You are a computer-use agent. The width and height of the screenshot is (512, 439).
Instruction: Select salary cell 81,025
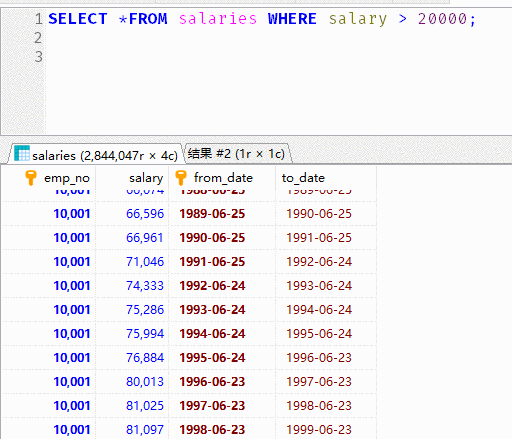pyautogui.click(x=132, y=406)
